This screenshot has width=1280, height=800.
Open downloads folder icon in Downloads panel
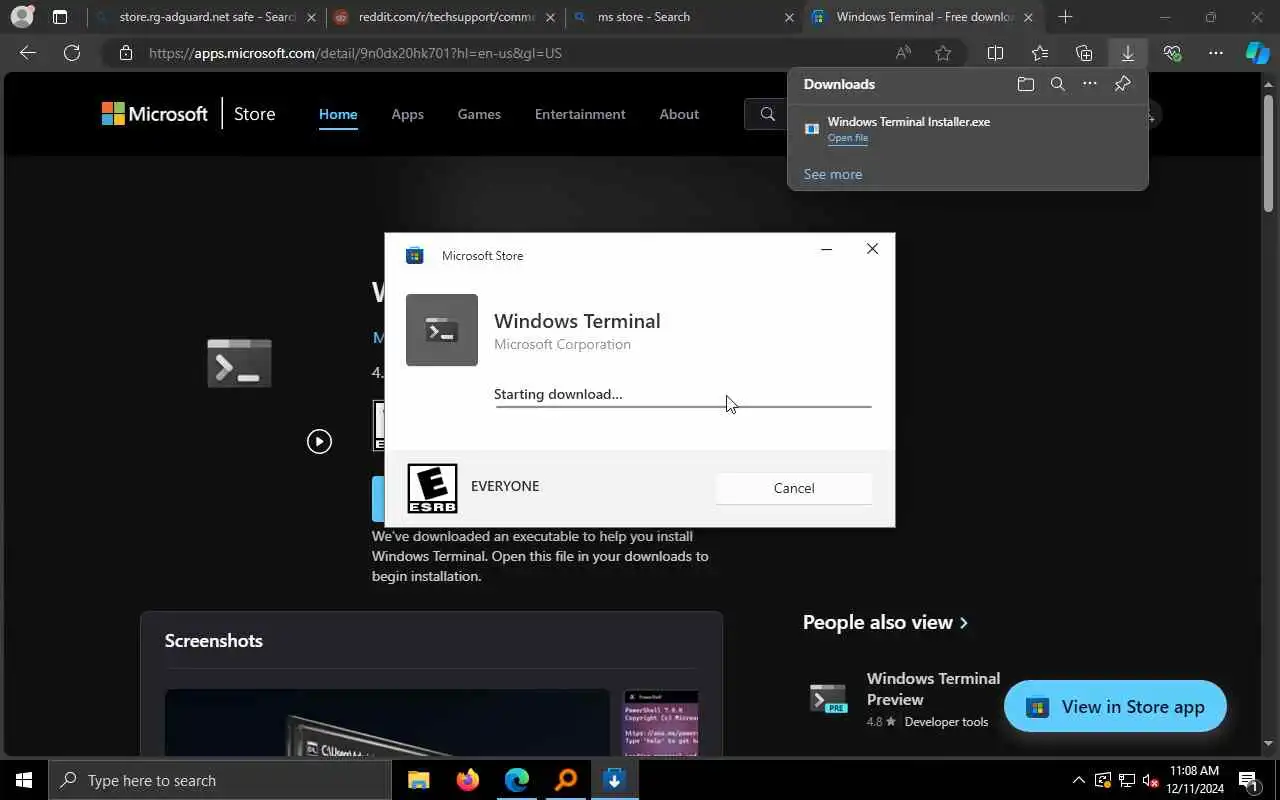pos(1025,84)
